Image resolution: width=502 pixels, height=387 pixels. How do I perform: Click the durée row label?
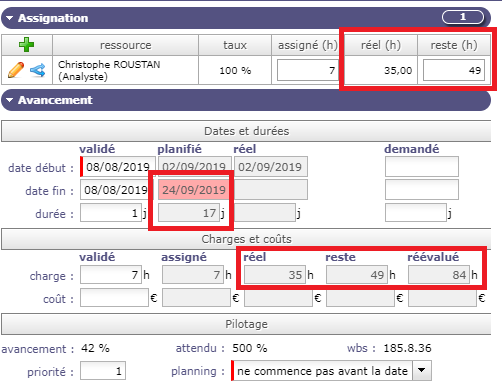(x=54, y=214)
